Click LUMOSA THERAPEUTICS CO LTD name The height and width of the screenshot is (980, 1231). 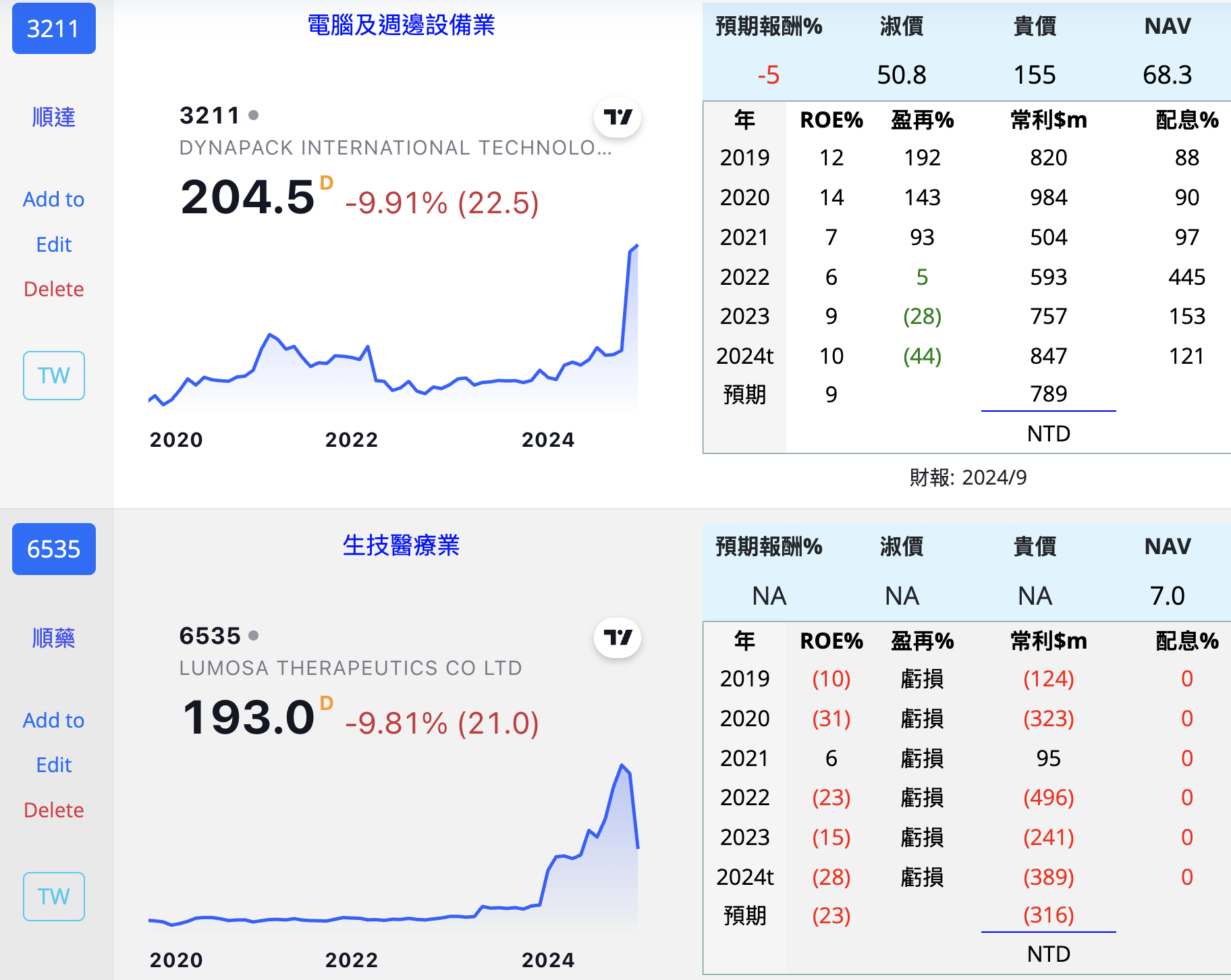351,668
